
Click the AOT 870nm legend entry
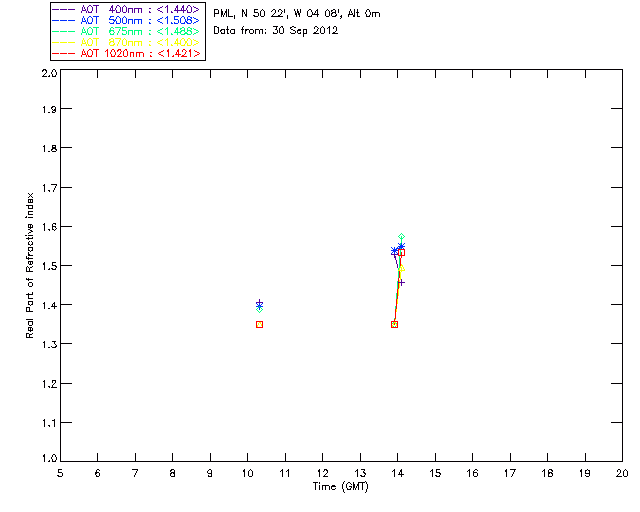126,42
